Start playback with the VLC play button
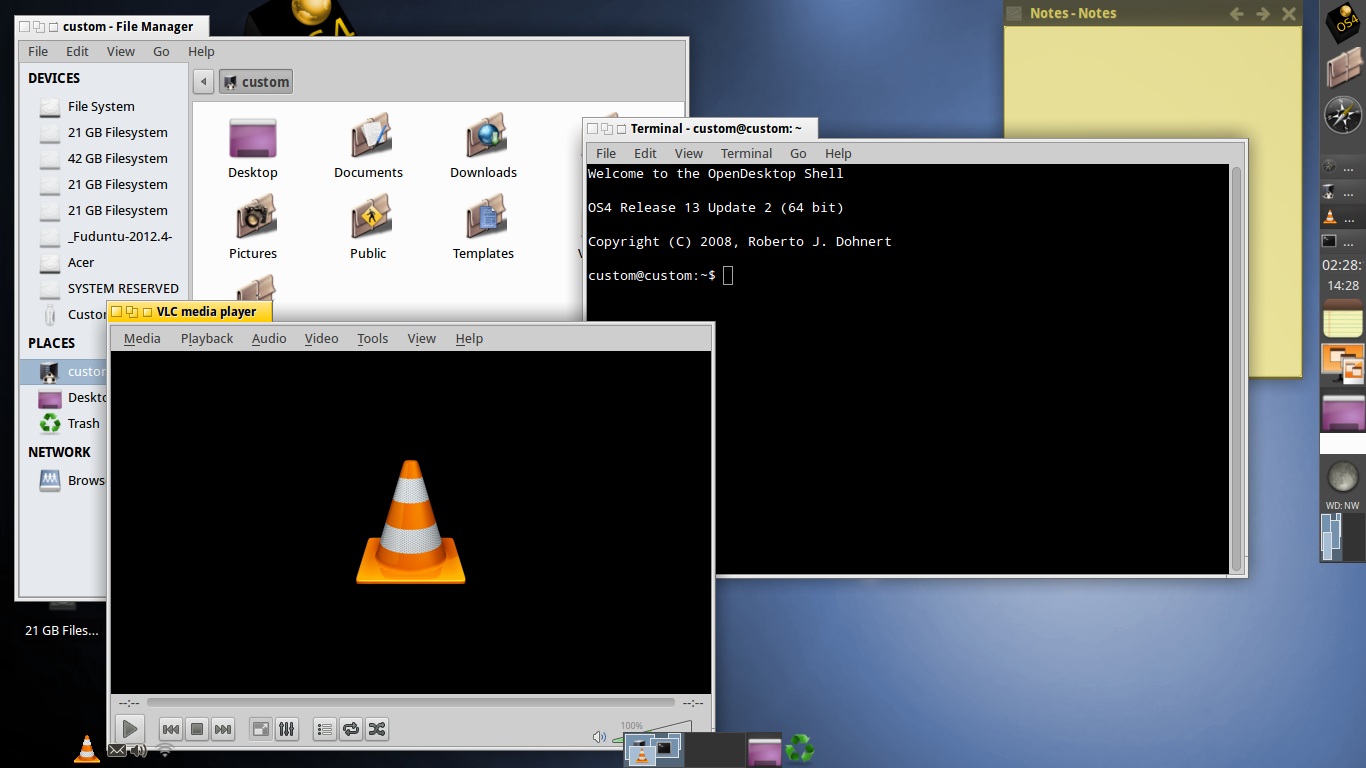Image resolution: width=1366 pixels, height=768 pixels. [130, 729]
